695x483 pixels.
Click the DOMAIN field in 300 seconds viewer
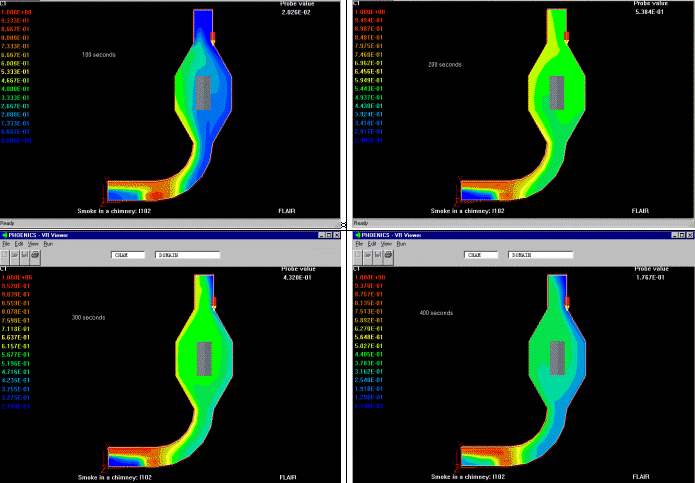pyautogui.click(x=187, y=255)
